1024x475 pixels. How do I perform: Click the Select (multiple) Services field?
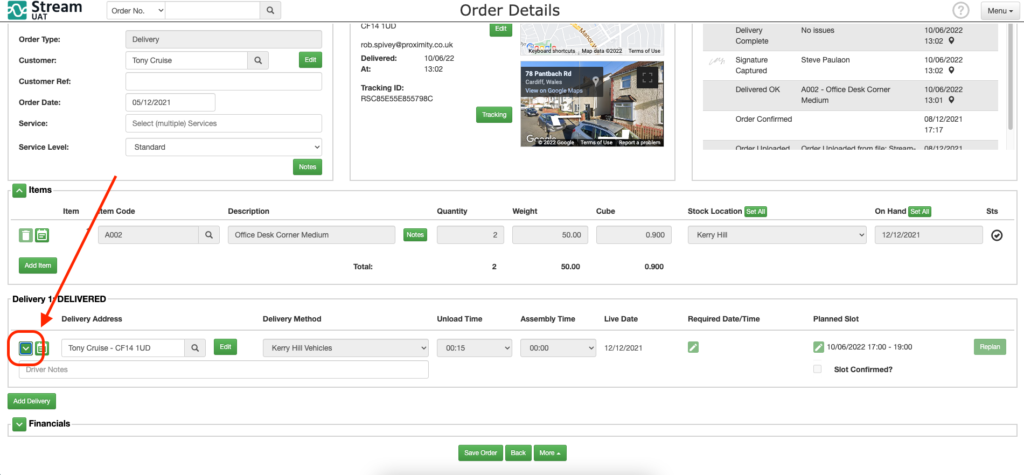pos(223,123)
